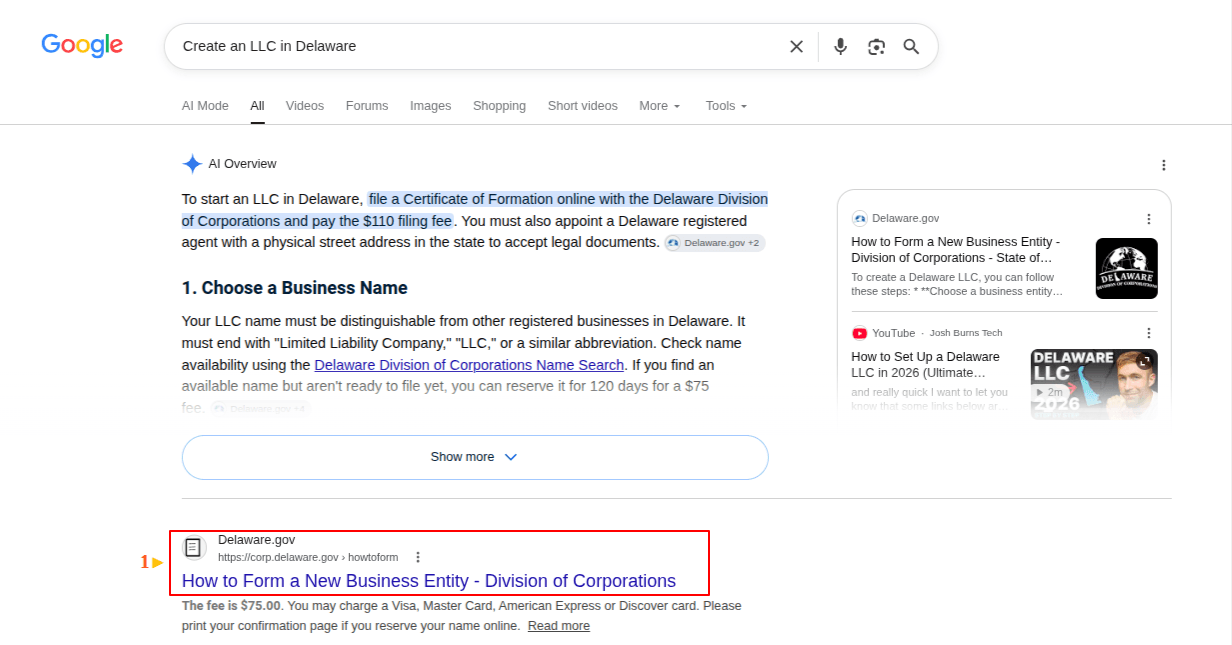Click the magnifying glass search button
This screenshot has height=645, width=1232.
point(911,46)
